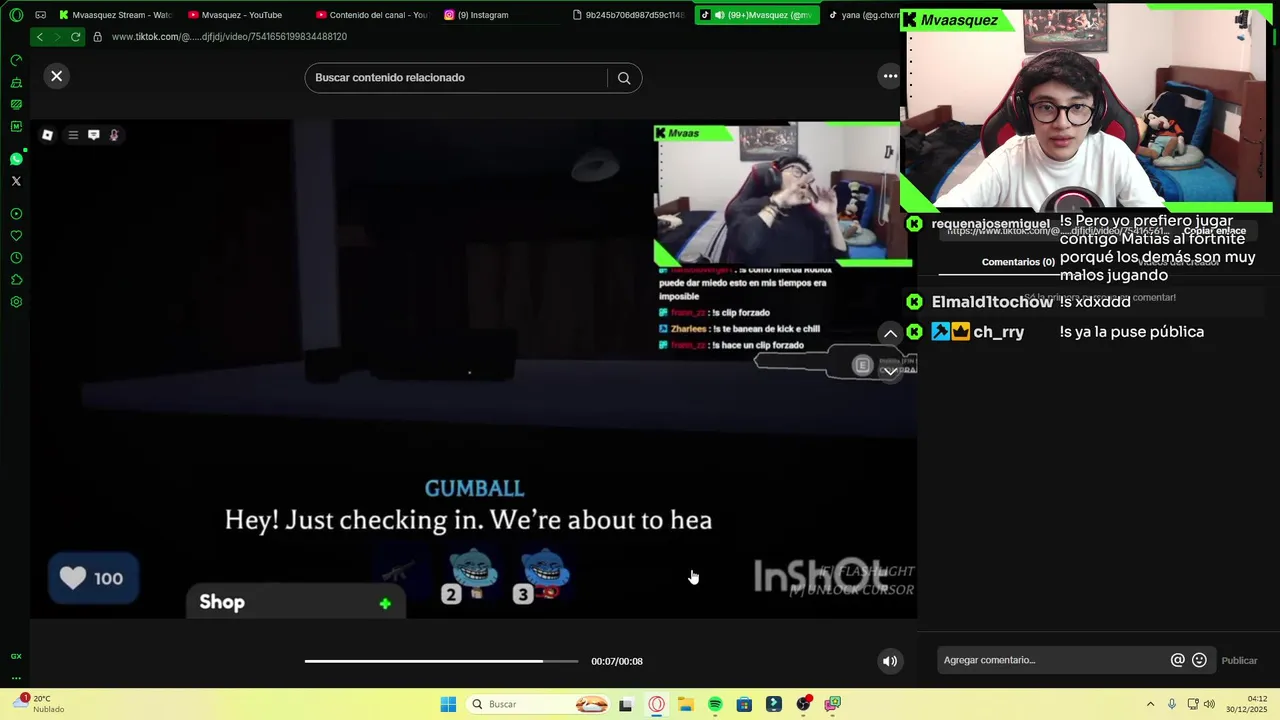
Task: Click the Roblox logo icon in video
Action: pyautogui.click(x=47, y=135)
